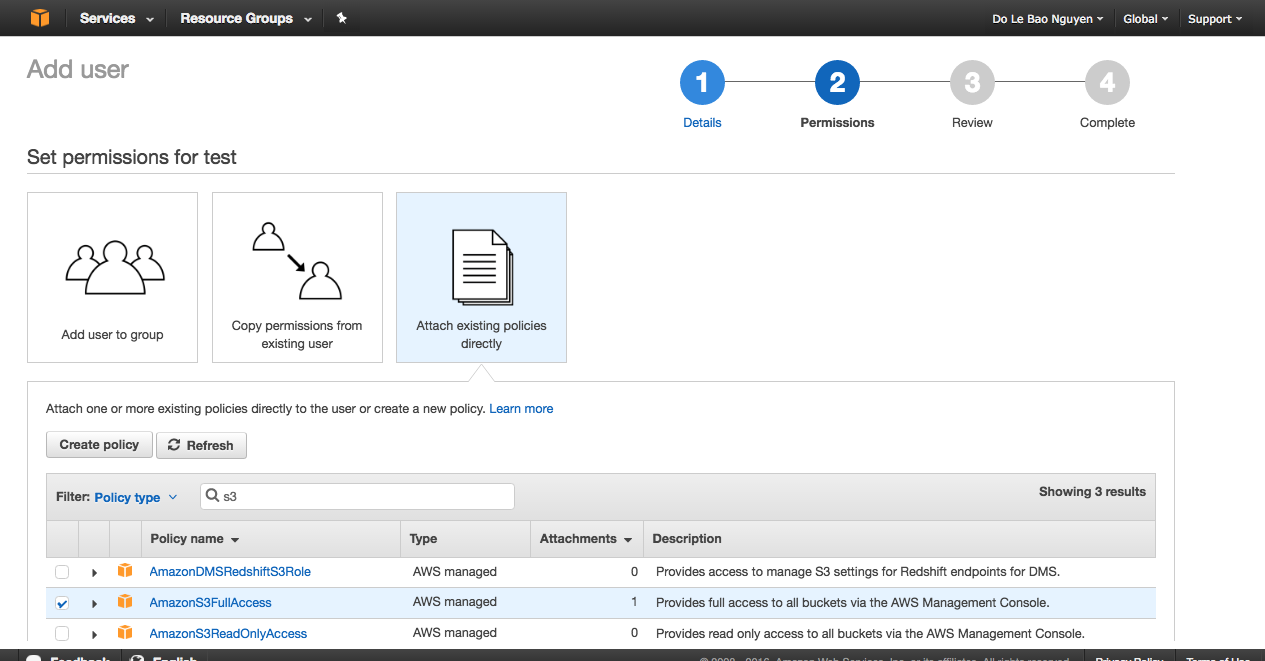
Task: Open the Global region dropdown
Action: pyautogui.click(x=1145, y=18)
